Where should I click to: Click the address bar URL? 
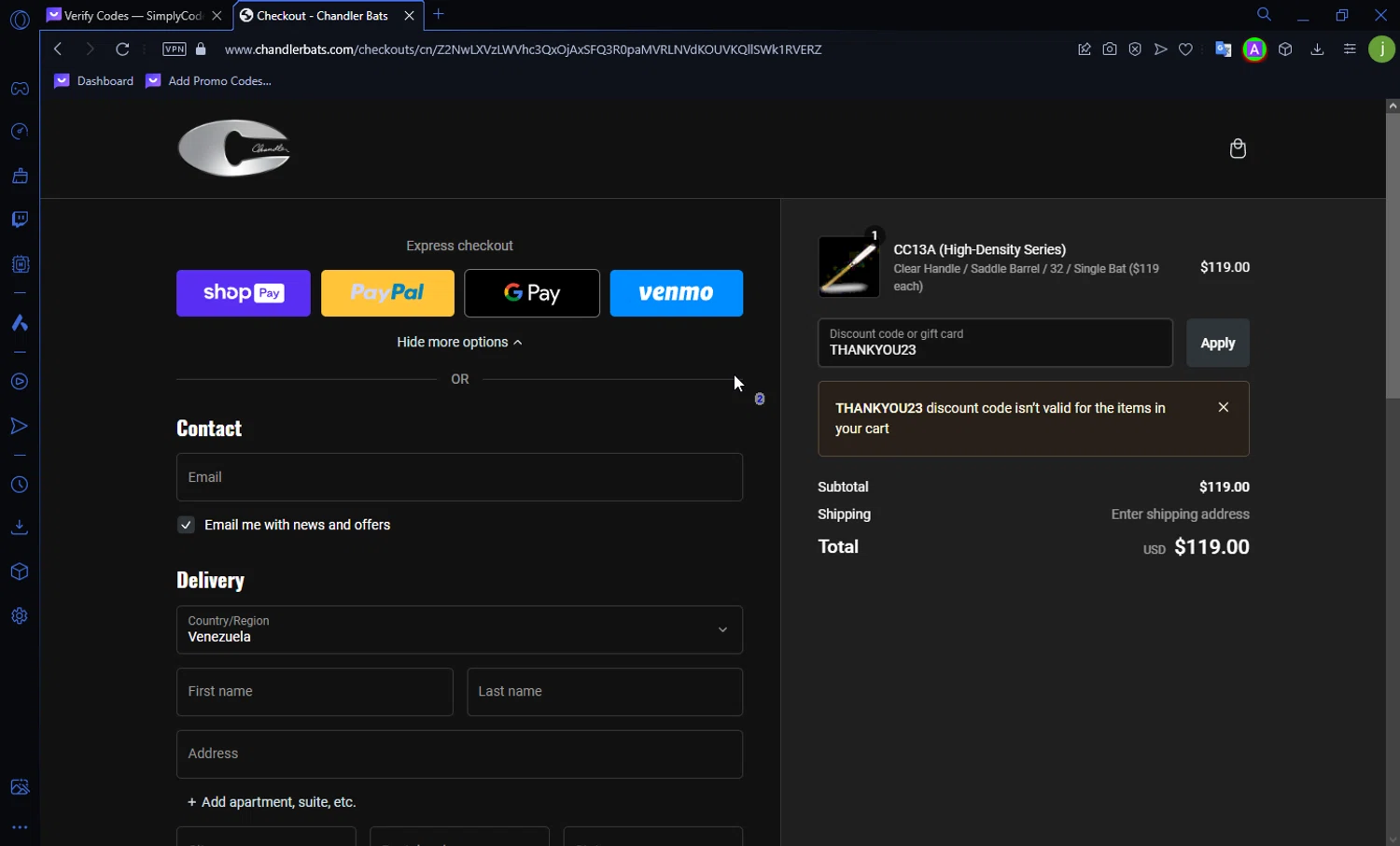pyautogui.click(x=523, y=49)
